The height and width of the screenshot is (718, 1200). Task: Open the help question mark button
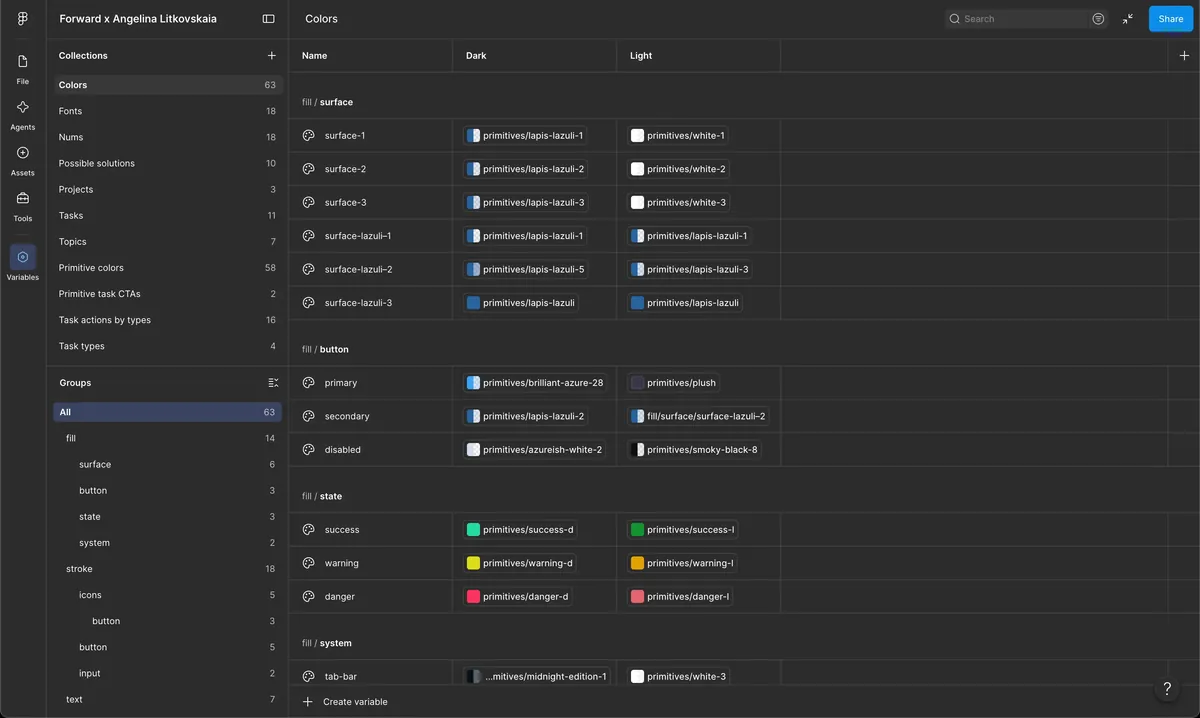(x=1167, y=689)
